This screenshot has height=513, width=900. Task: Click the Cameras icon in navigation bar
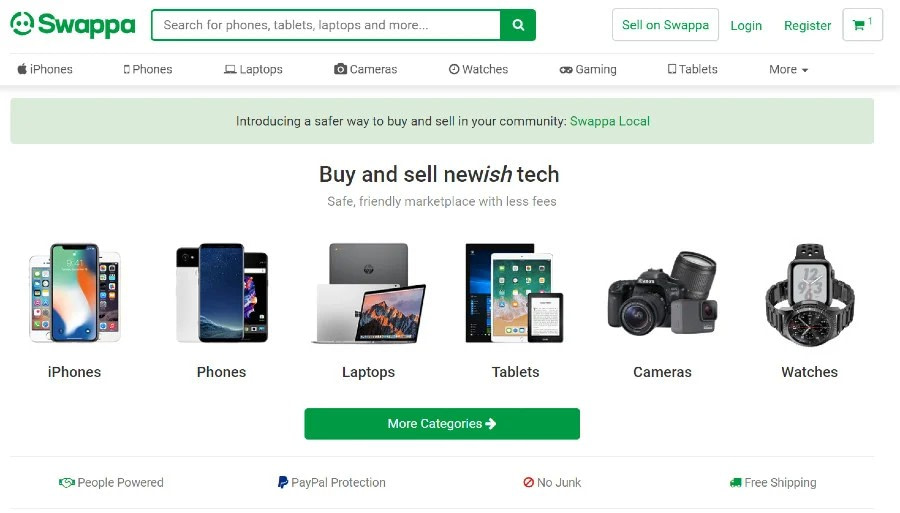[x=341, y=70]
